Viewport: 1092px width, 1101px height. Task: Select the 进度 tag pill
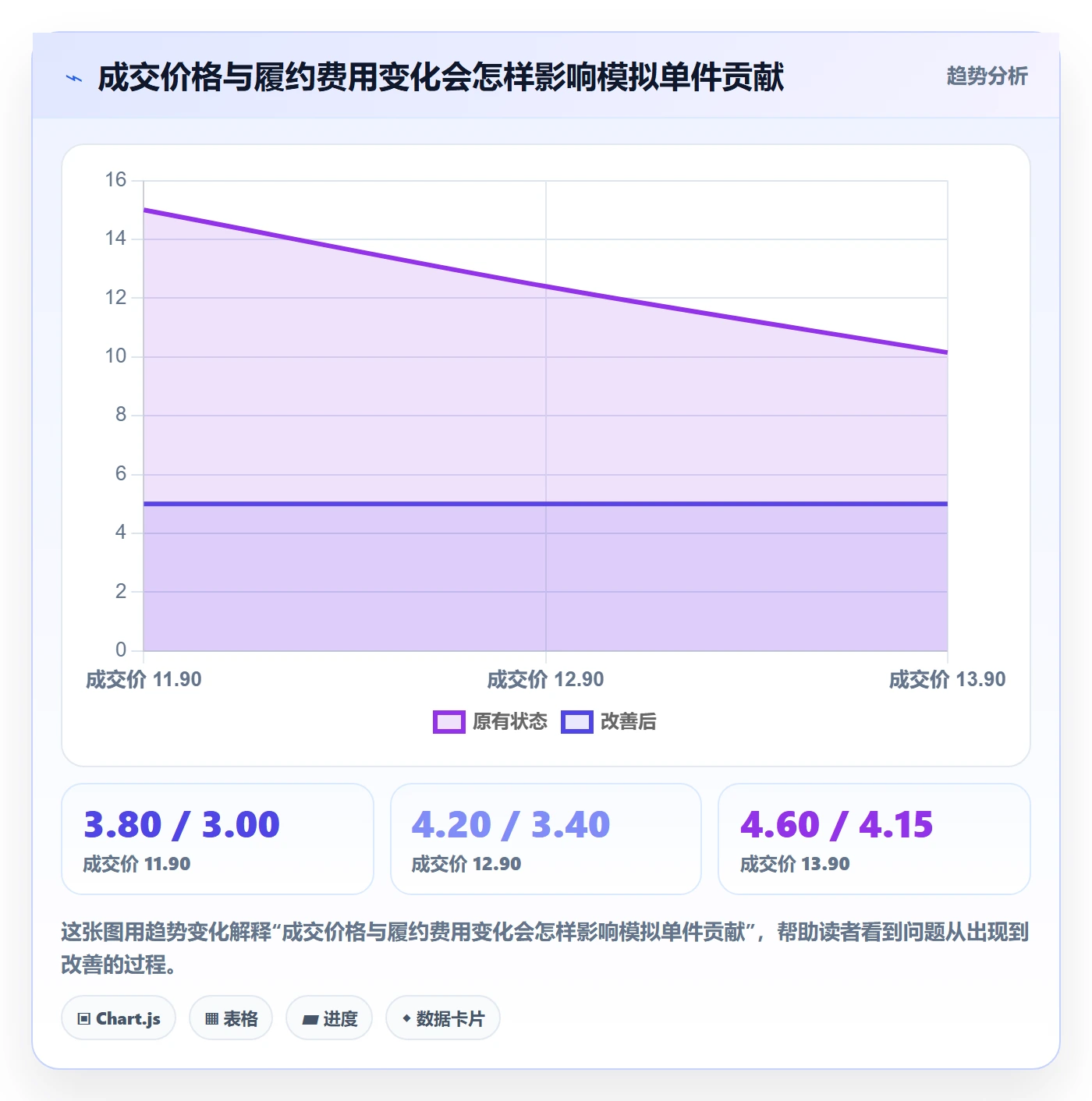tap(329, 1018)
